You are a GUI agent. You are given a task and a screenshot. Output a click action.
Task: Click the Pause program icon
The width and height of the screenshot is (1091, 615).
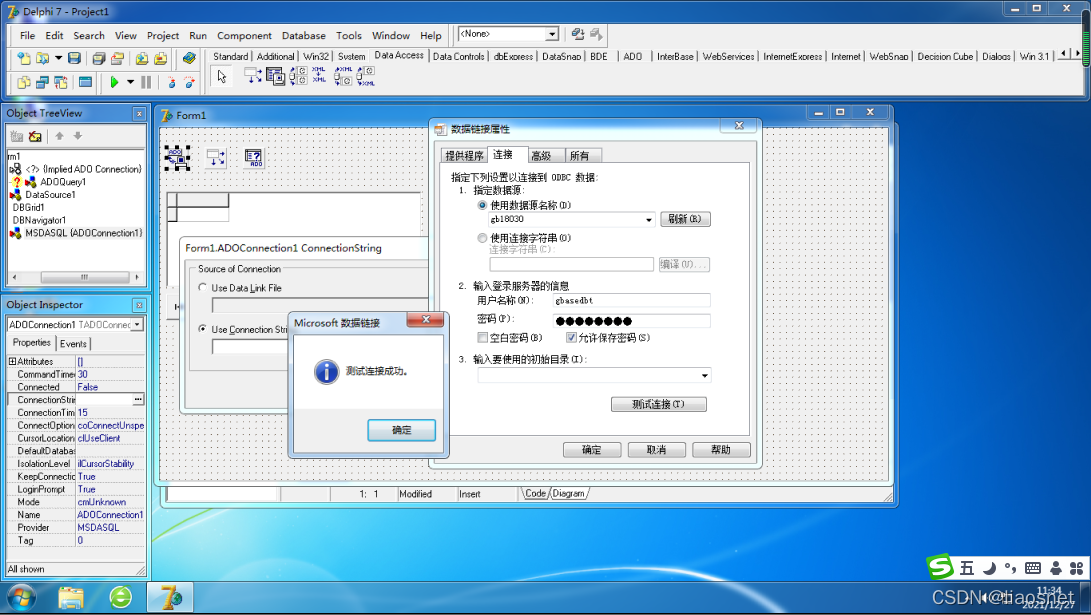(x=146, y=82)
